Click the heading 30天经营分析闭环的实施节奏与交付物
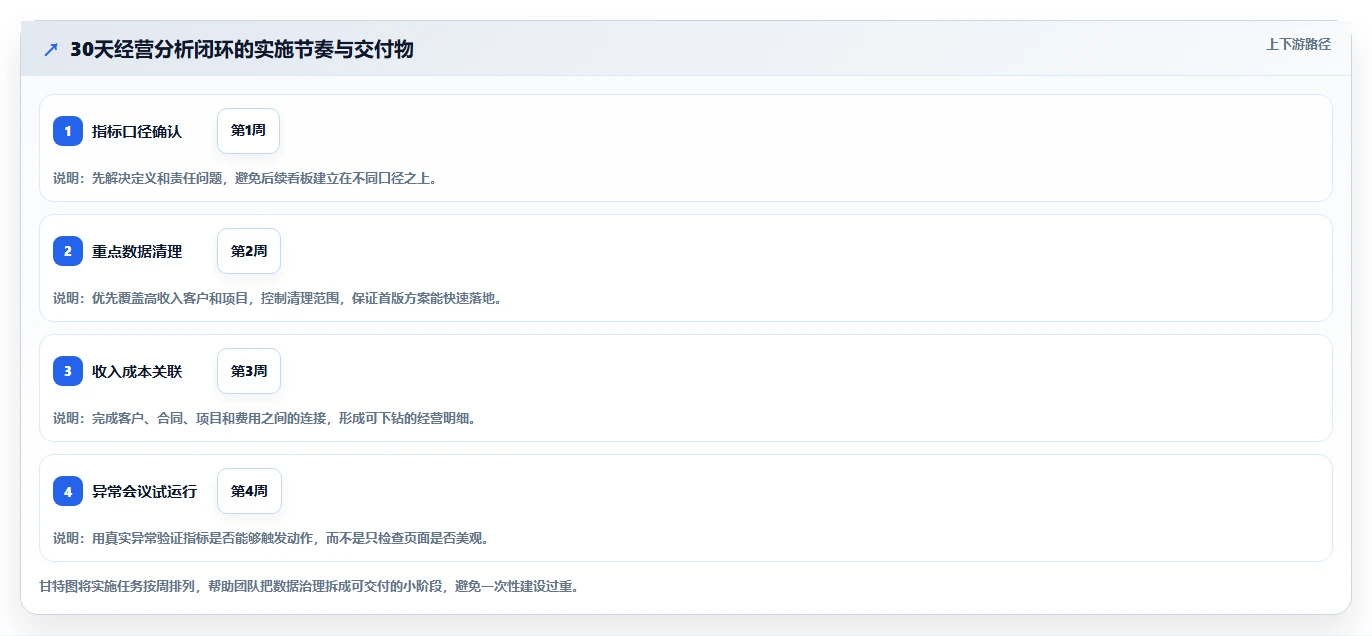The image size is (1372, 636). click(242, 49)
